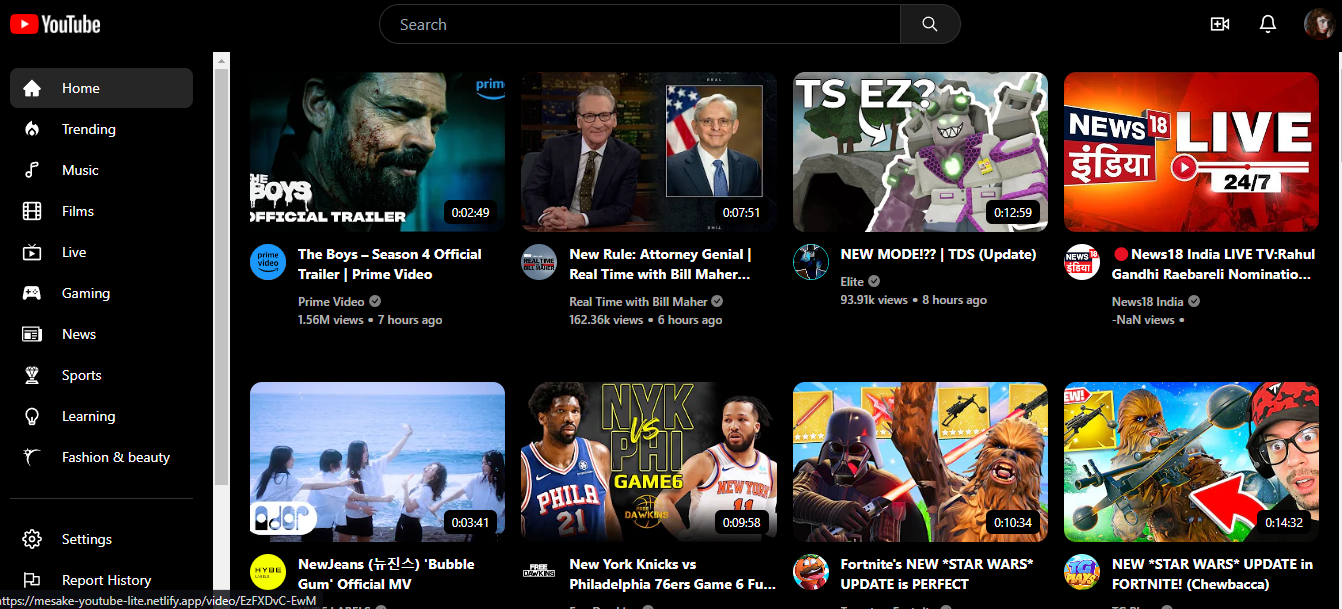Open NEW MODE!?? TDS (Update) title

coord(938,254)
